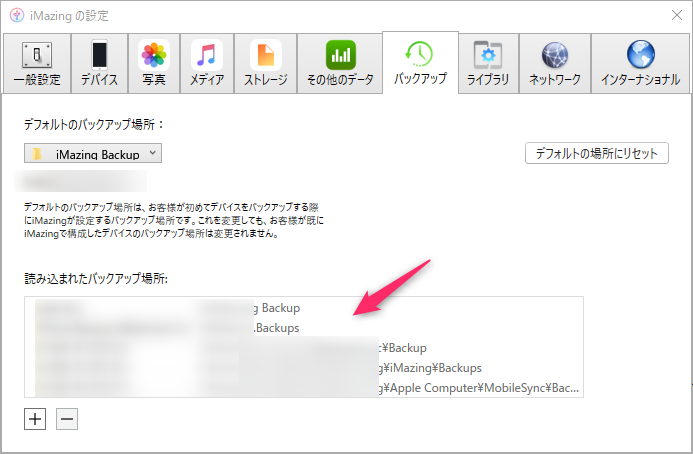Remove backup location with minus button
Image resolution: width=693 pixels, height=454 pixels.
[x=67, y=419]
